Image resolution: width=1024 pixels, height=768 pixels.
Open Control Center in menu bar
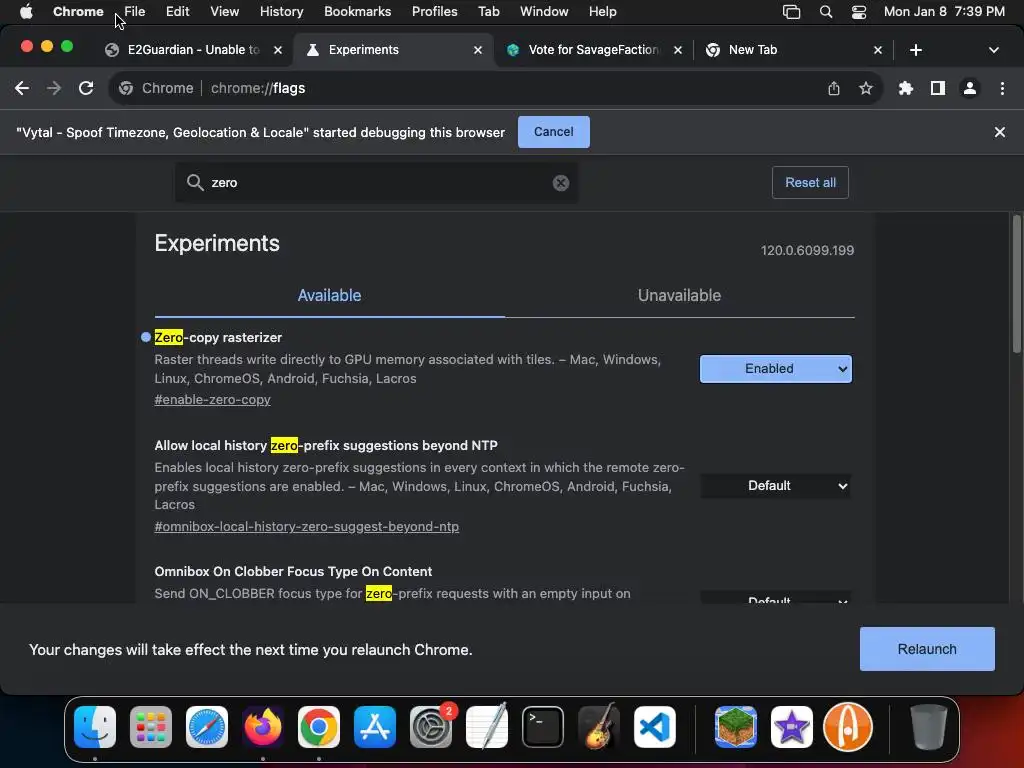(x=858, y=12)
